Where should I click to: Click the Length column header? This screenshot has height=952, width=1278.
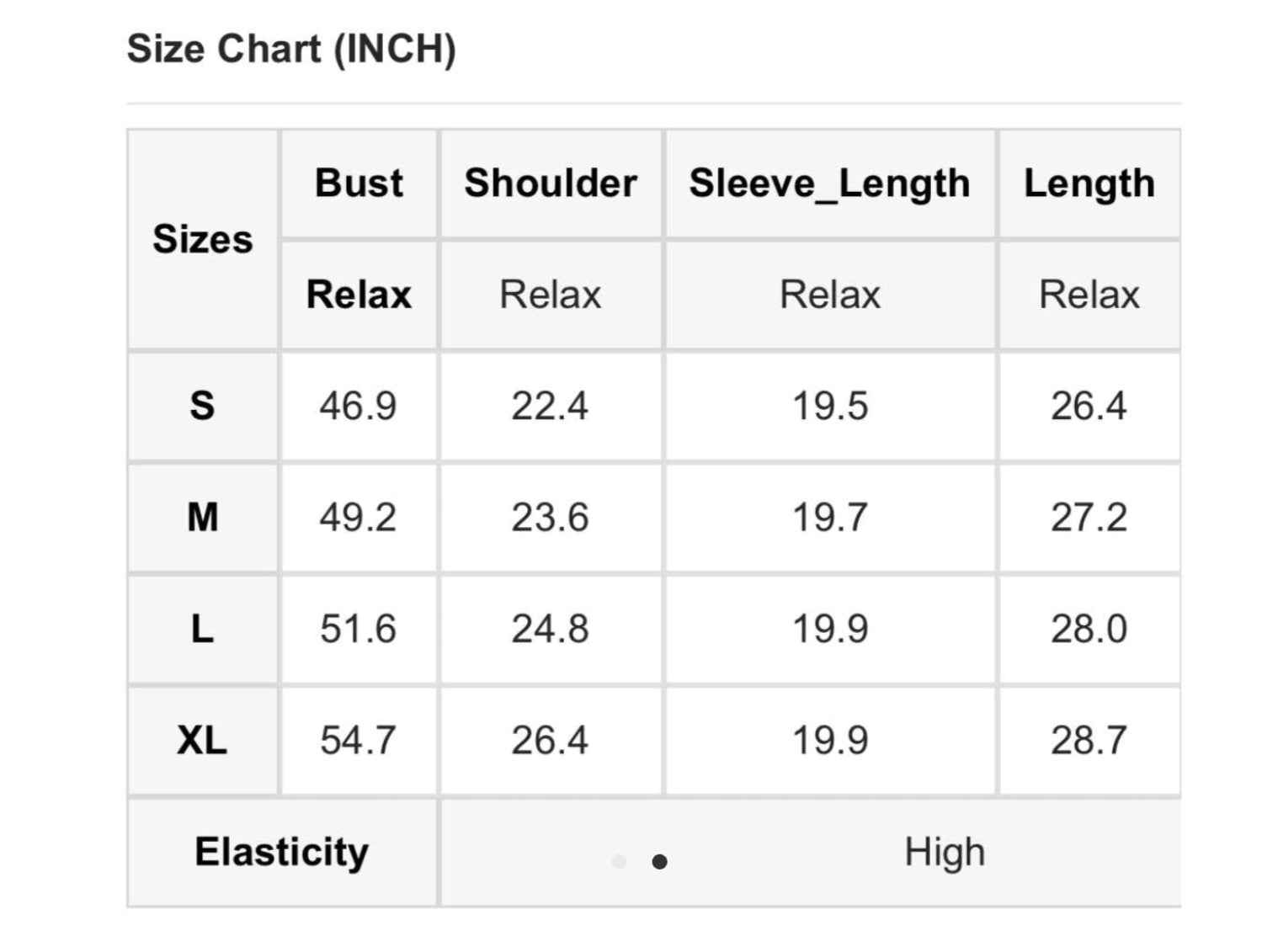(x=1089, y=183)
